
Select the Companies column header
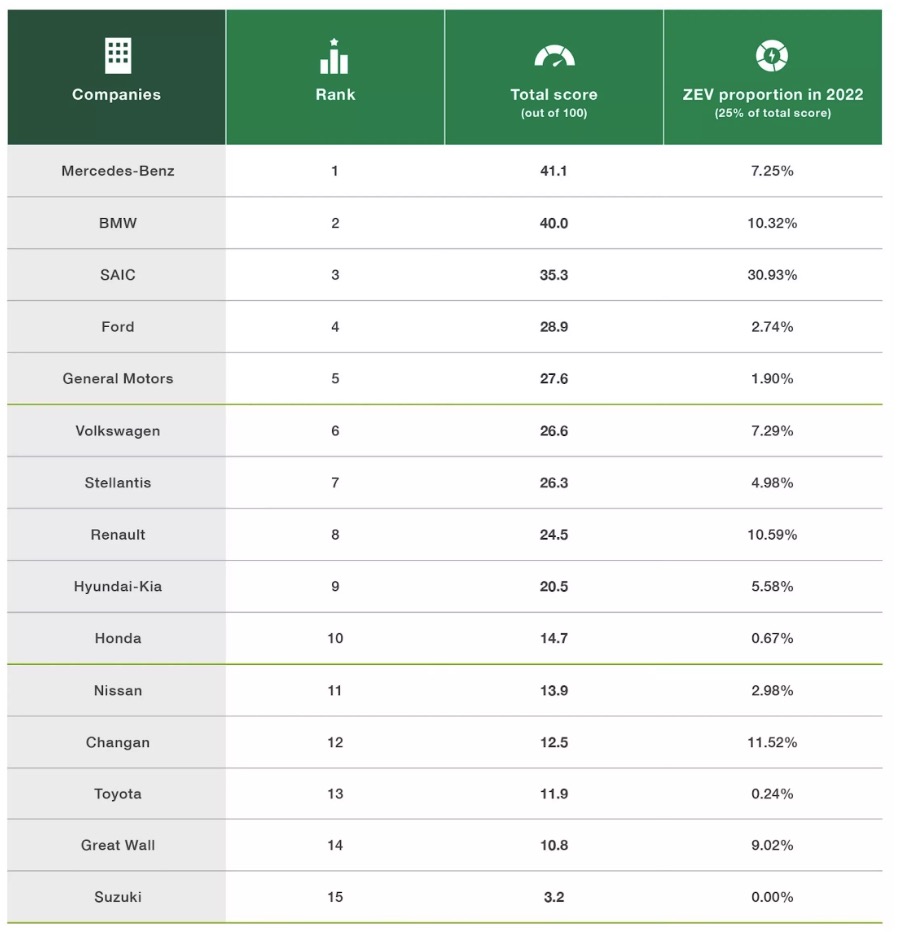116,95
